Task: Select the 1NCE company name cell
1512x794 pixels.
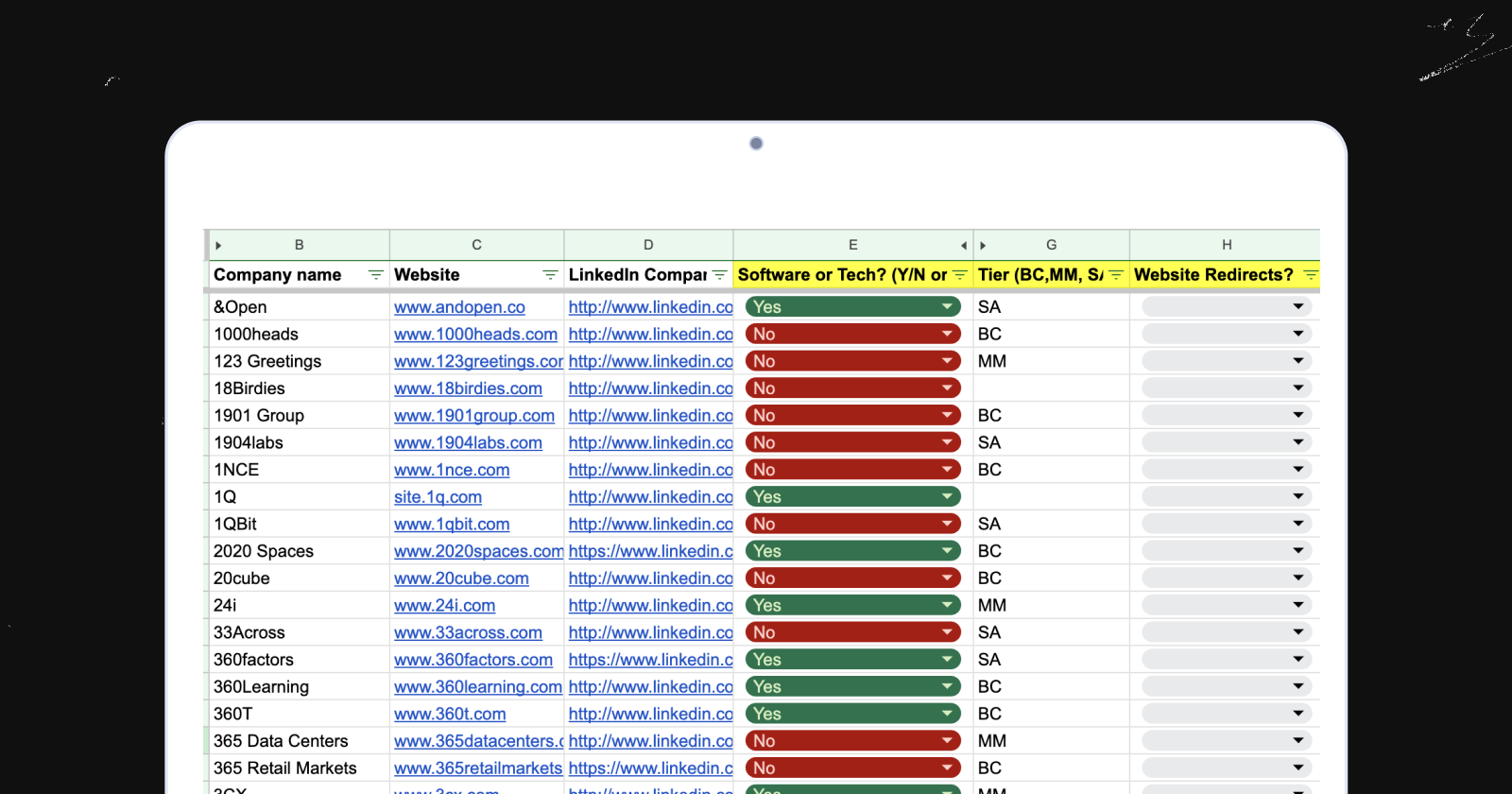Action: (300, 470)
